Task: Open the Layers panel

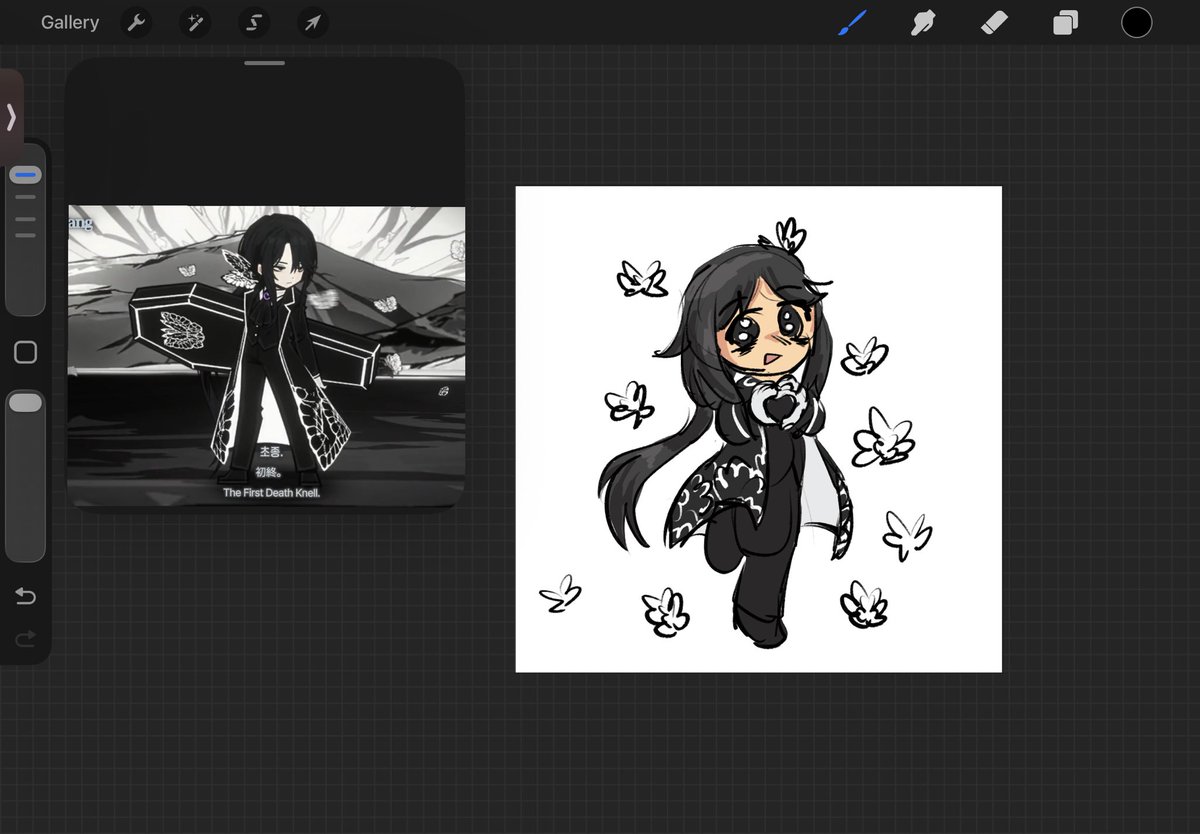Action: (1065, 22)
